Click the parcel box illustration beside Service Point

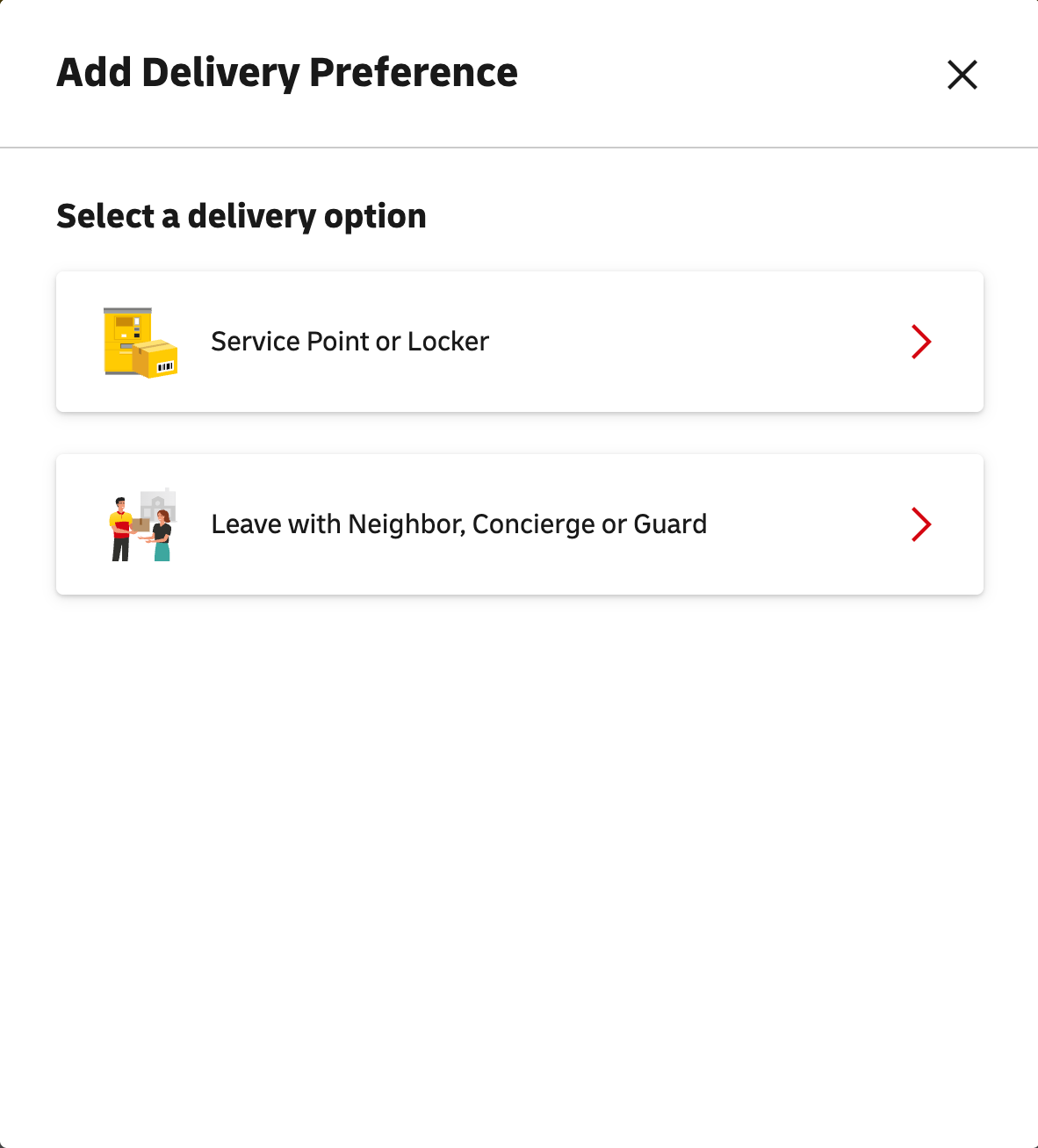158,358
